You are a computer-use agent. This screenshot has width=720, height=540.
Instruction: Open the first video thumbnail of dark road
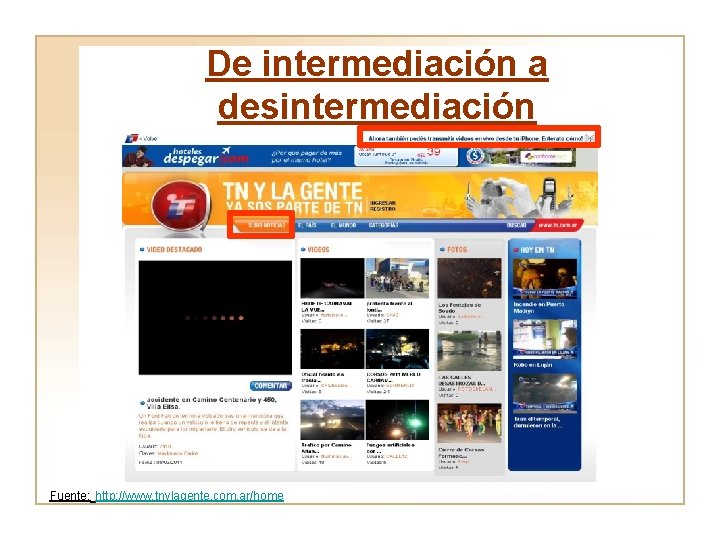coord(332,278)
